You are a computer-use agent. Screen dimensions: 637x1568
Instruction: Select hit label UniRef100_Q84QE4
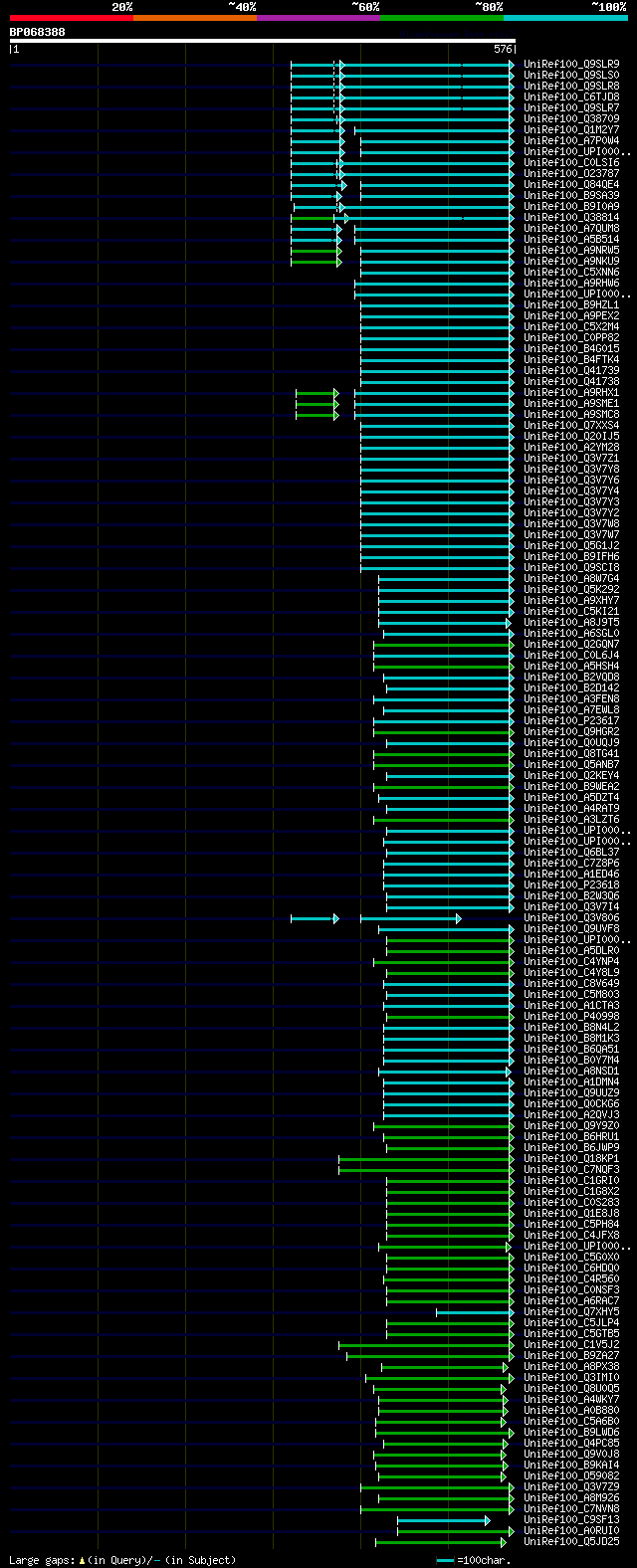[571, 184]
